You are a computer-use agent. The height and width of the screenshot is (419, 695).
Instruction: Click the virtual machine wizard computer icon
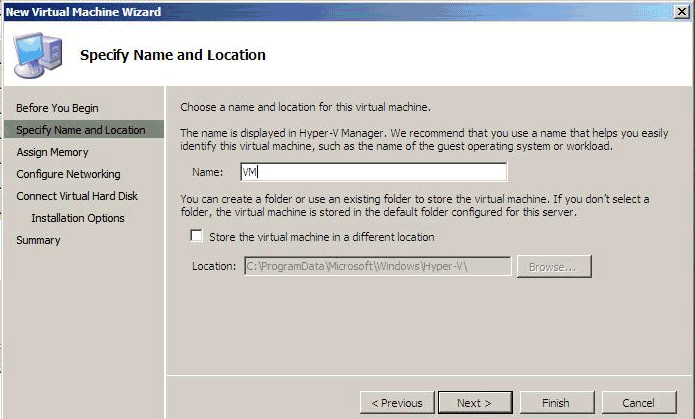coord(36,54)
